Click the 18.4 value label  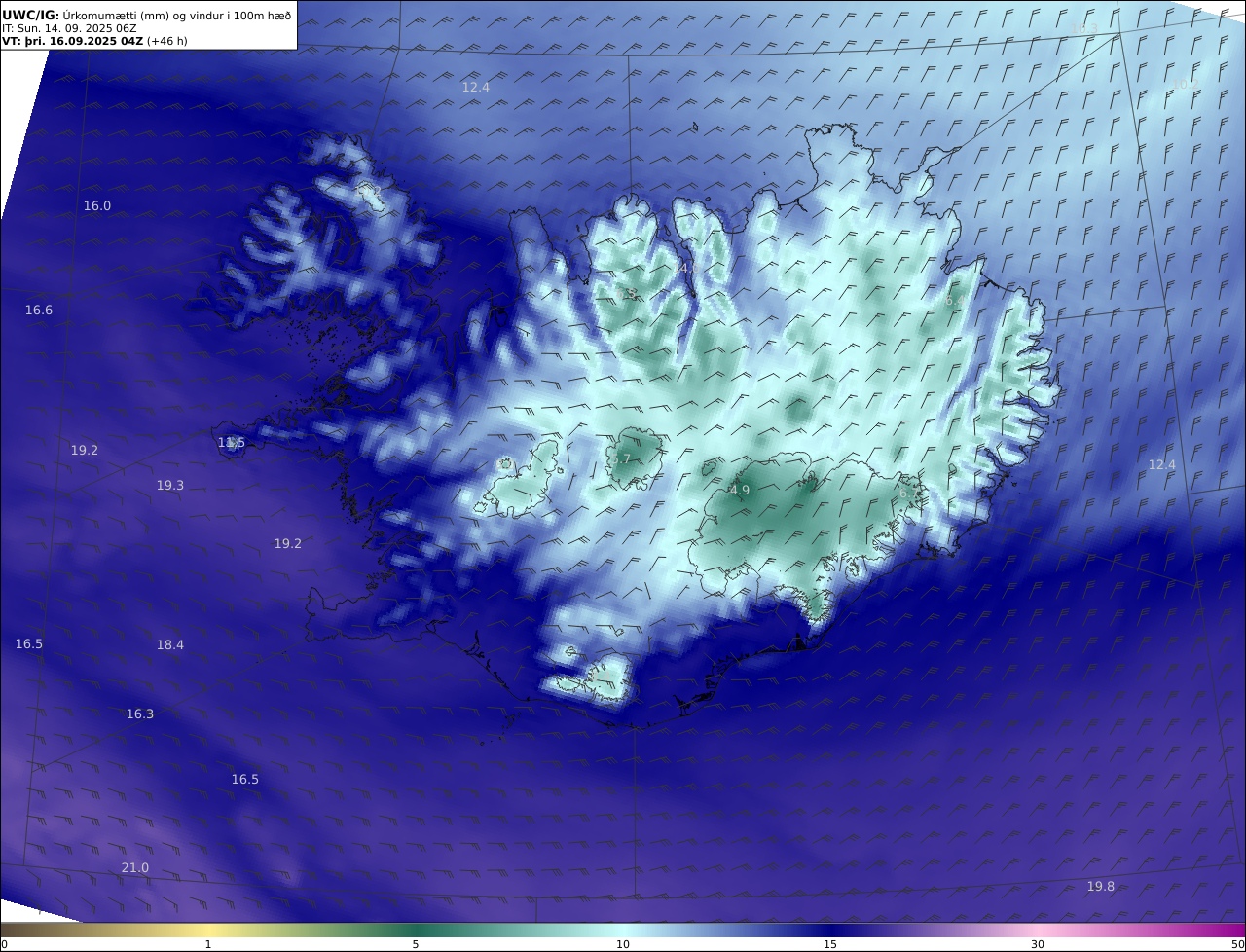(170, 644)
